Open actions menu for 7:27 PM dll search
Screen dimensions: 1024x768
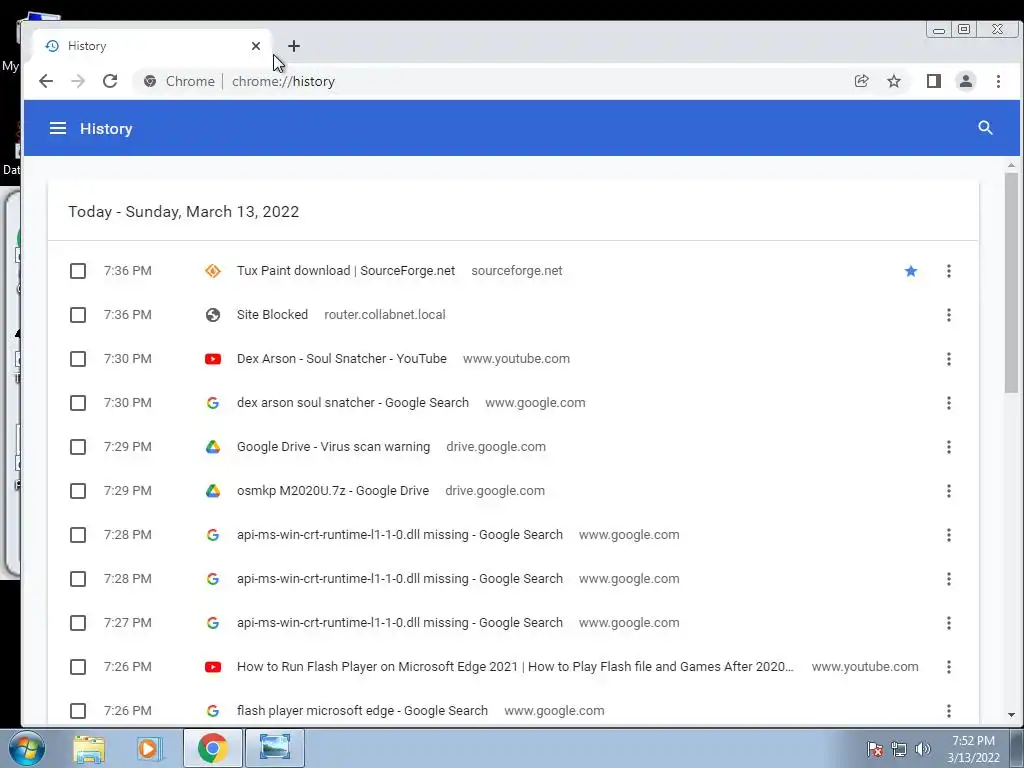tap(949, 623)
